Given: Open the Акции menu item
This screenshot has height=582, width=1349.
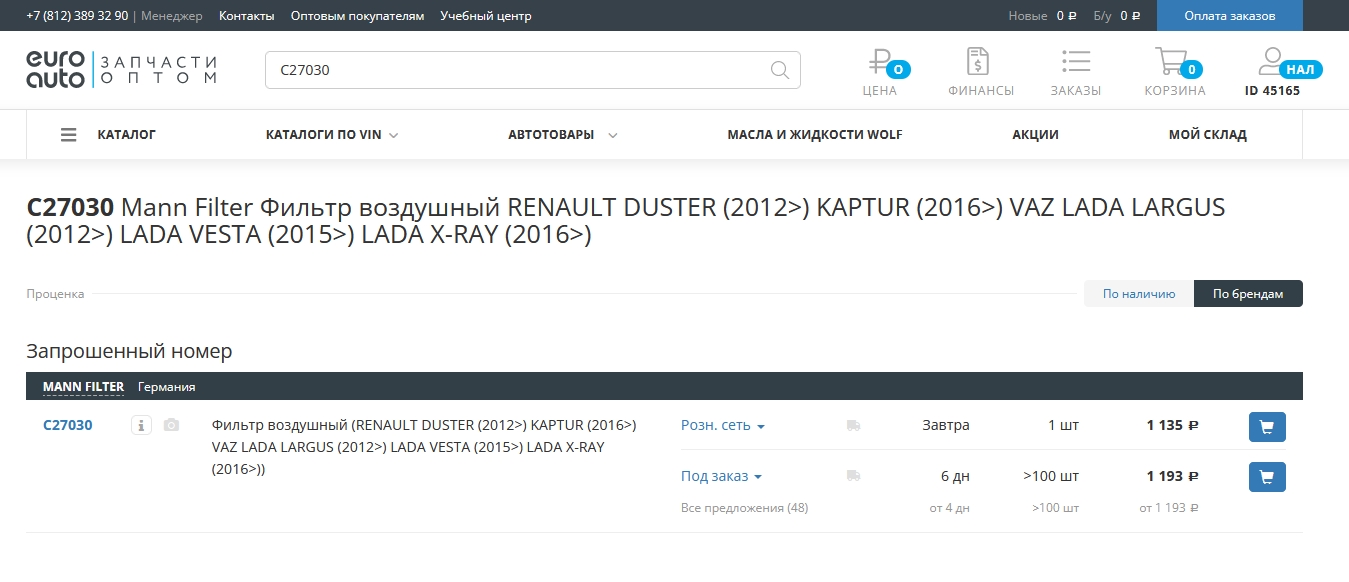Looking at the screenshot, I should (1035, 135).
